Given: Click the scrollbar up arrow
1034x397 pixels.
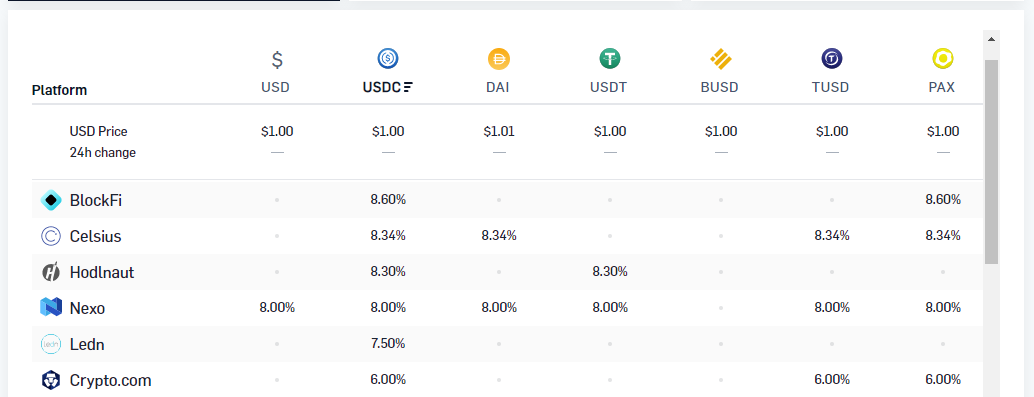Looking at the screenshot, I should (991, 39).
